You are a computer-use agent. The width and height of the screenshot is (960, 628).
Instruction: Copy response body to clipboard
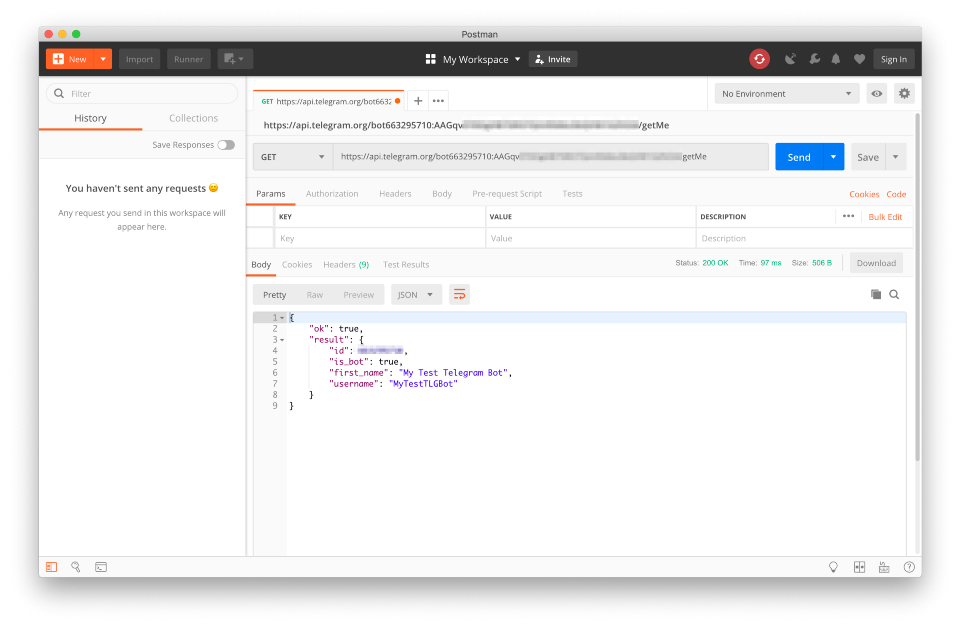[876, 295]
